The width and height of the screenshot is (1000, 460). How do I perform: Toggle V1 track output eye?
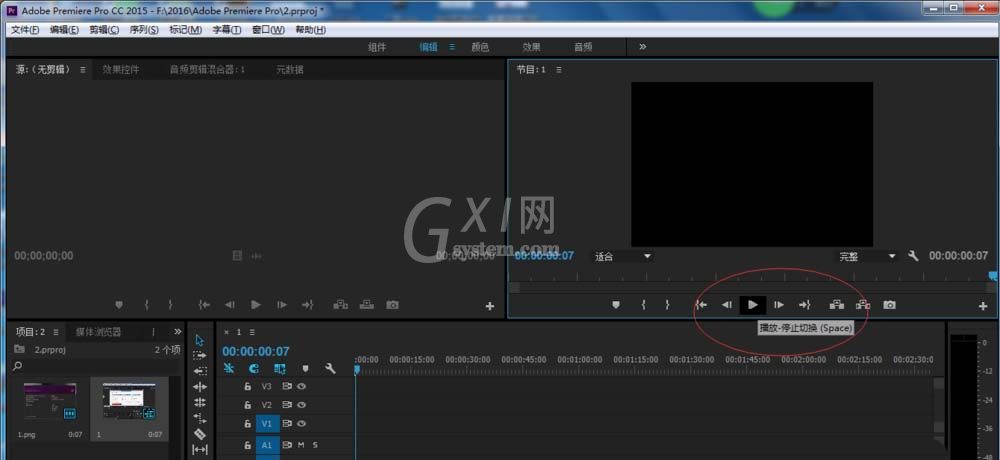[x=301, y=423]
